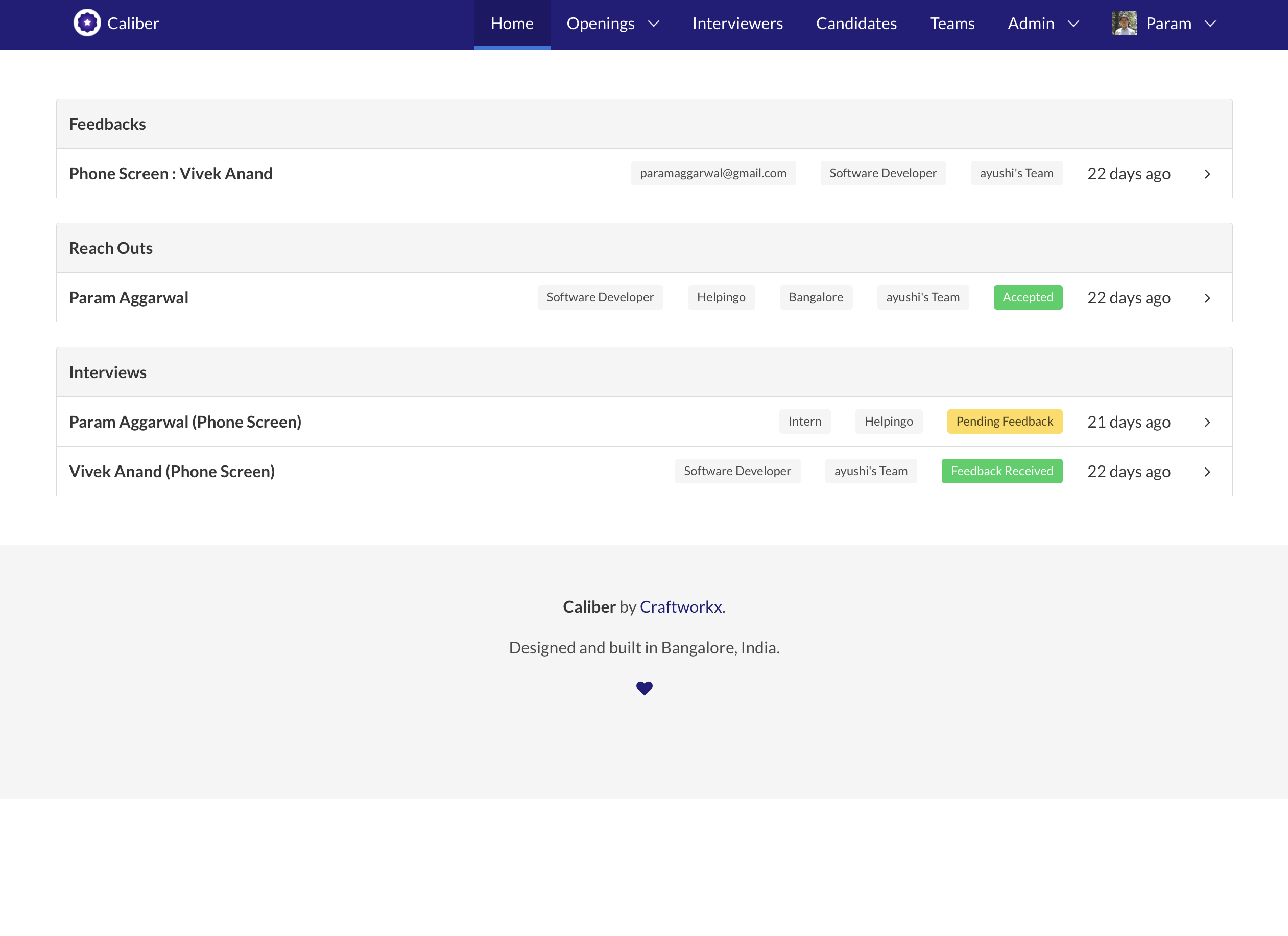Click the green Accepted status badge

point(1028,297)
